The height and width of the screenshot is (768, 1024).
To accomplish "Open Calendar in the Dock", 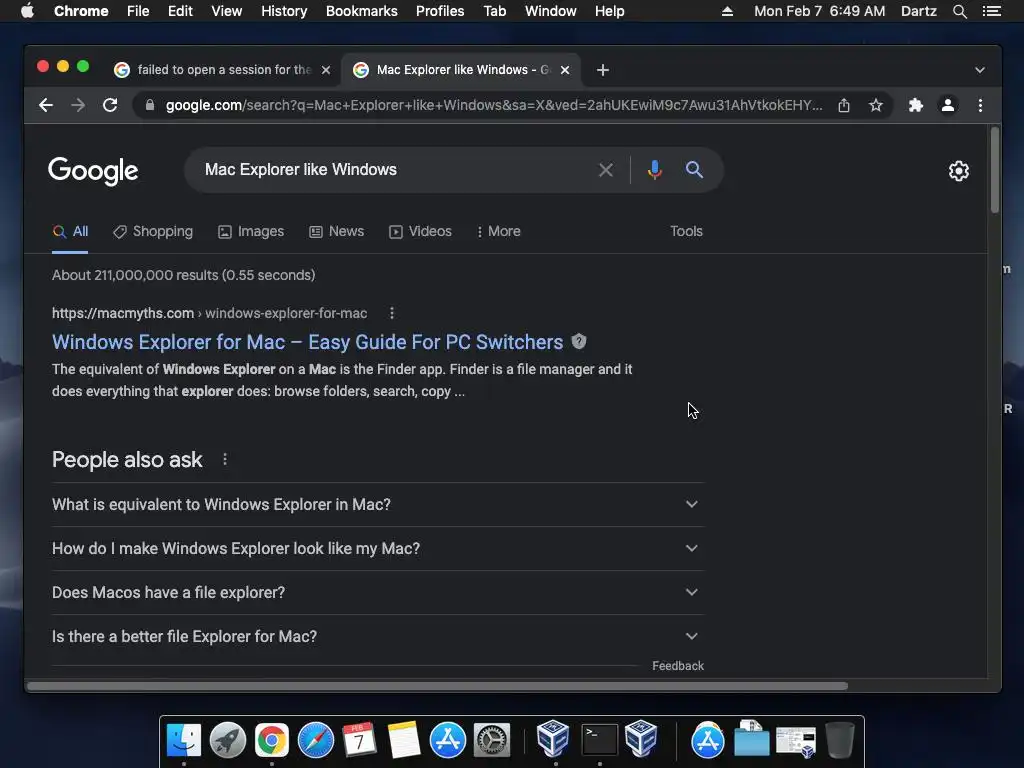I will [359, 740].
